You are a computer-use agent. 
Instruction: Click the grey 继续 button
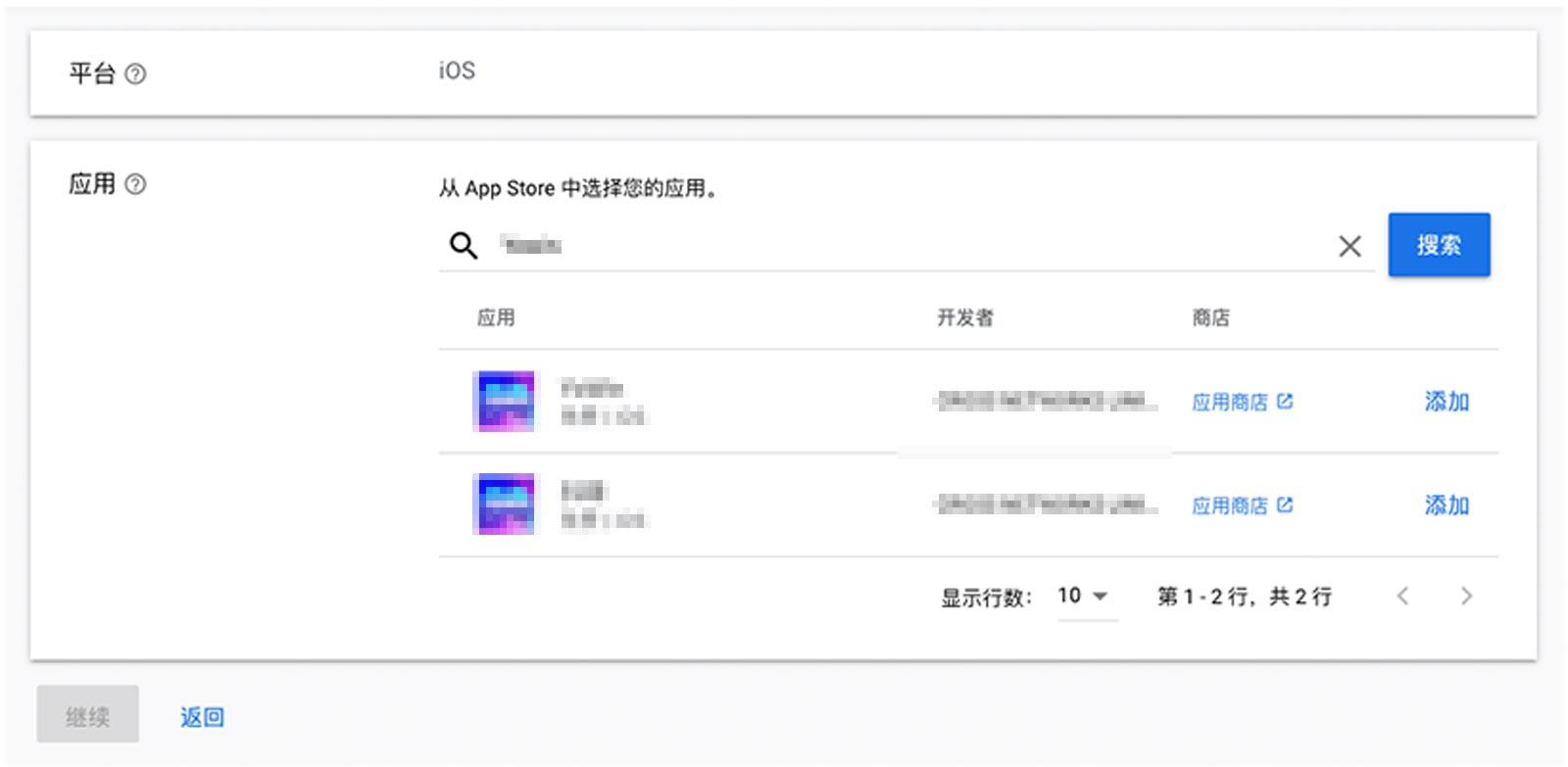click(88, 716)
